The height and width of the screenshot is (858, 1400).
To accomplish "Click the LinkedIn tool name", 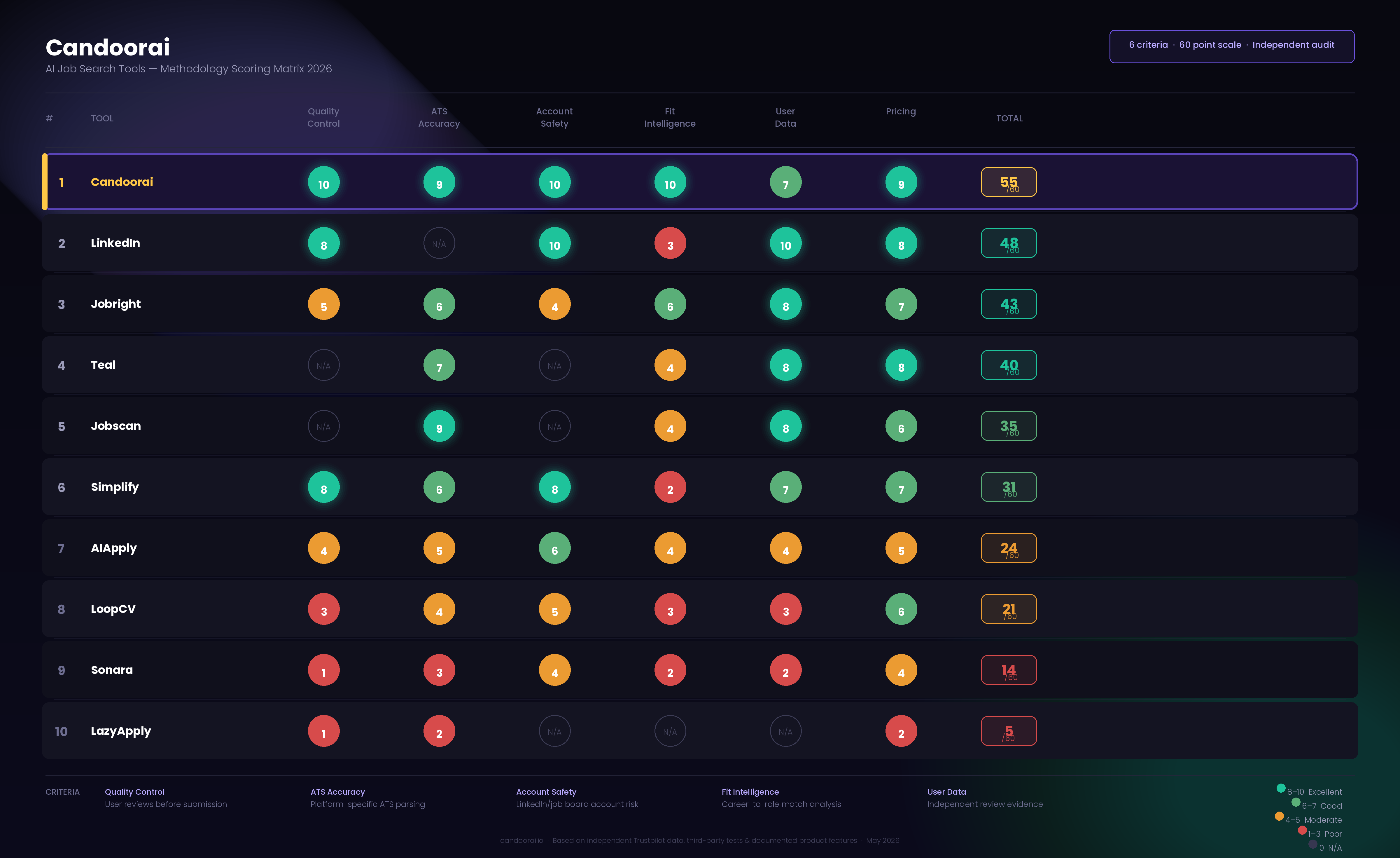I will [115, 243].
